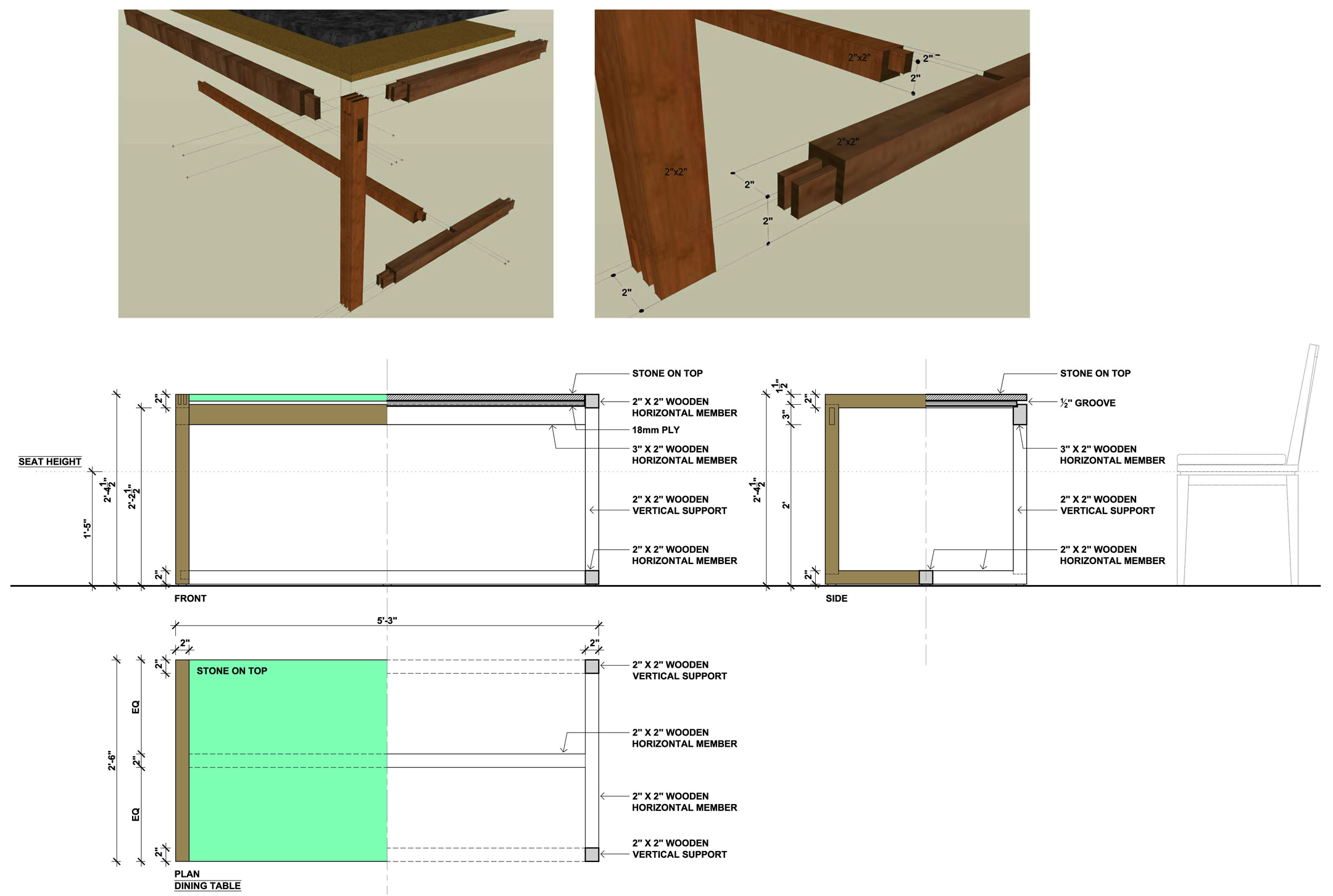The height and width of the screenshot is (896, 1333).
Task: Click the exploded table joinery 3D render
Action: pyautogui.click(x=335, y=164)
